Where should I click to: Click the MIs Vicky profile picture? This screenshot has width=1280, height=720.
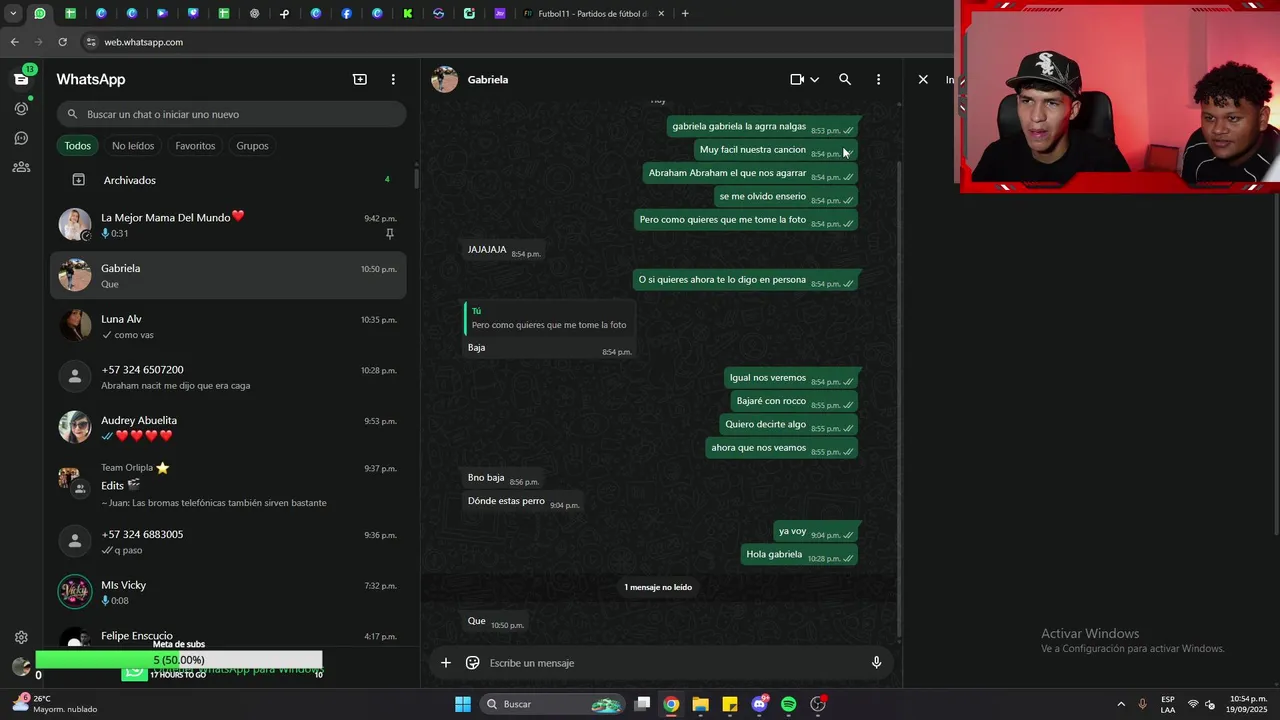(x=75, y=592)
